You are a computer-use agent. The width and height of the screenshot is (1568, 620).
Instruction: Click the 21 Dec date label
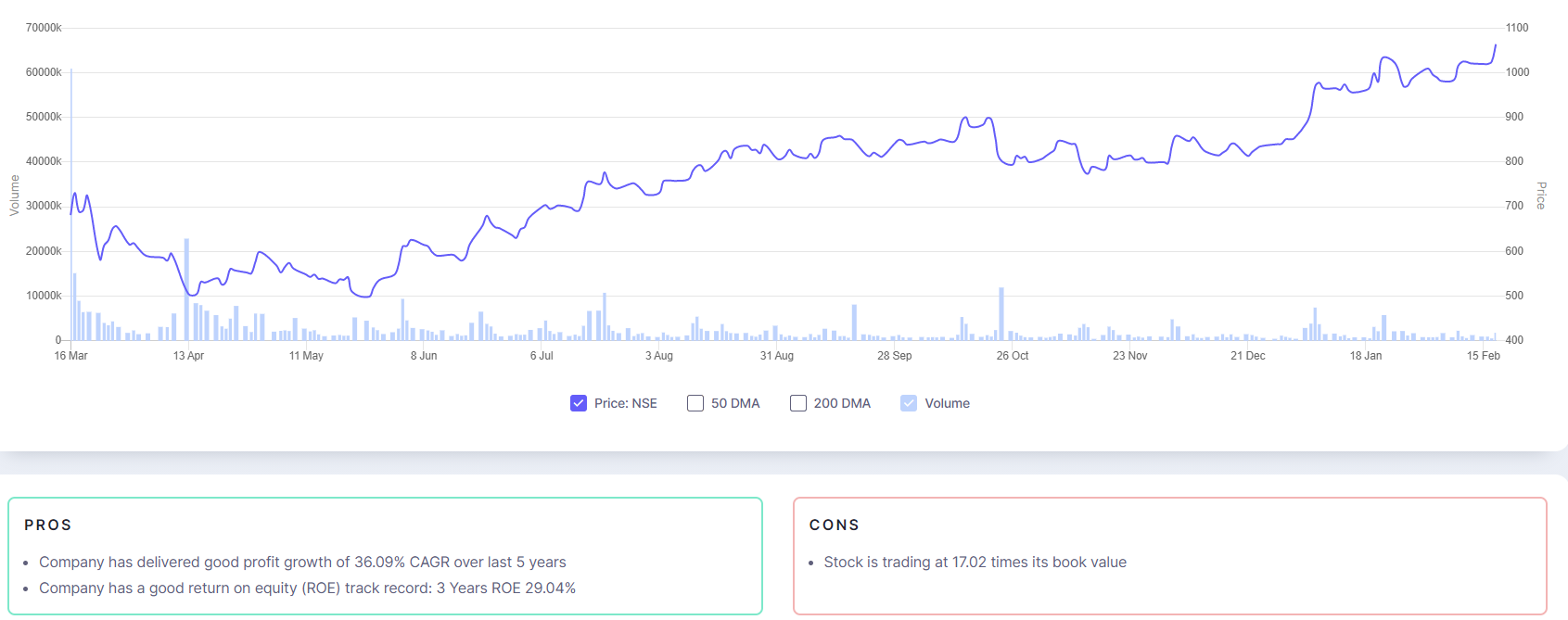(x=1248, y=356)
